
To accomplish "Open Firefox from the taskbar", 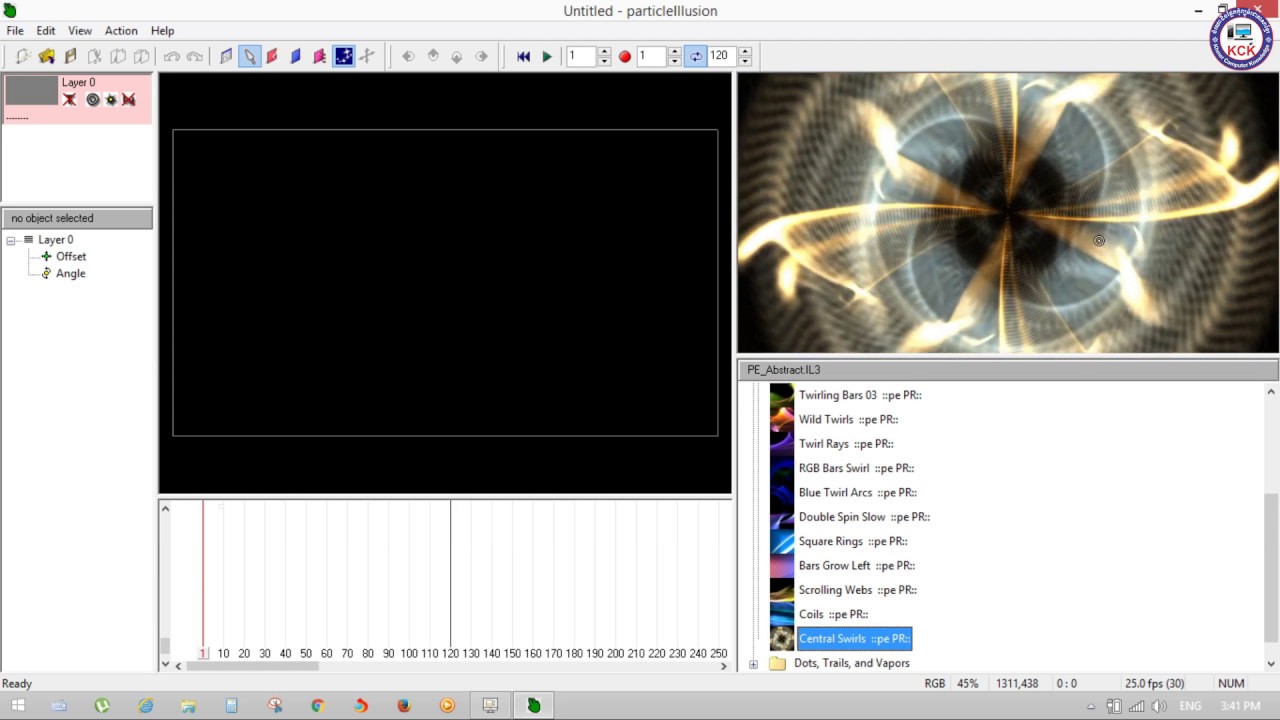I will (x=404, y=706).
